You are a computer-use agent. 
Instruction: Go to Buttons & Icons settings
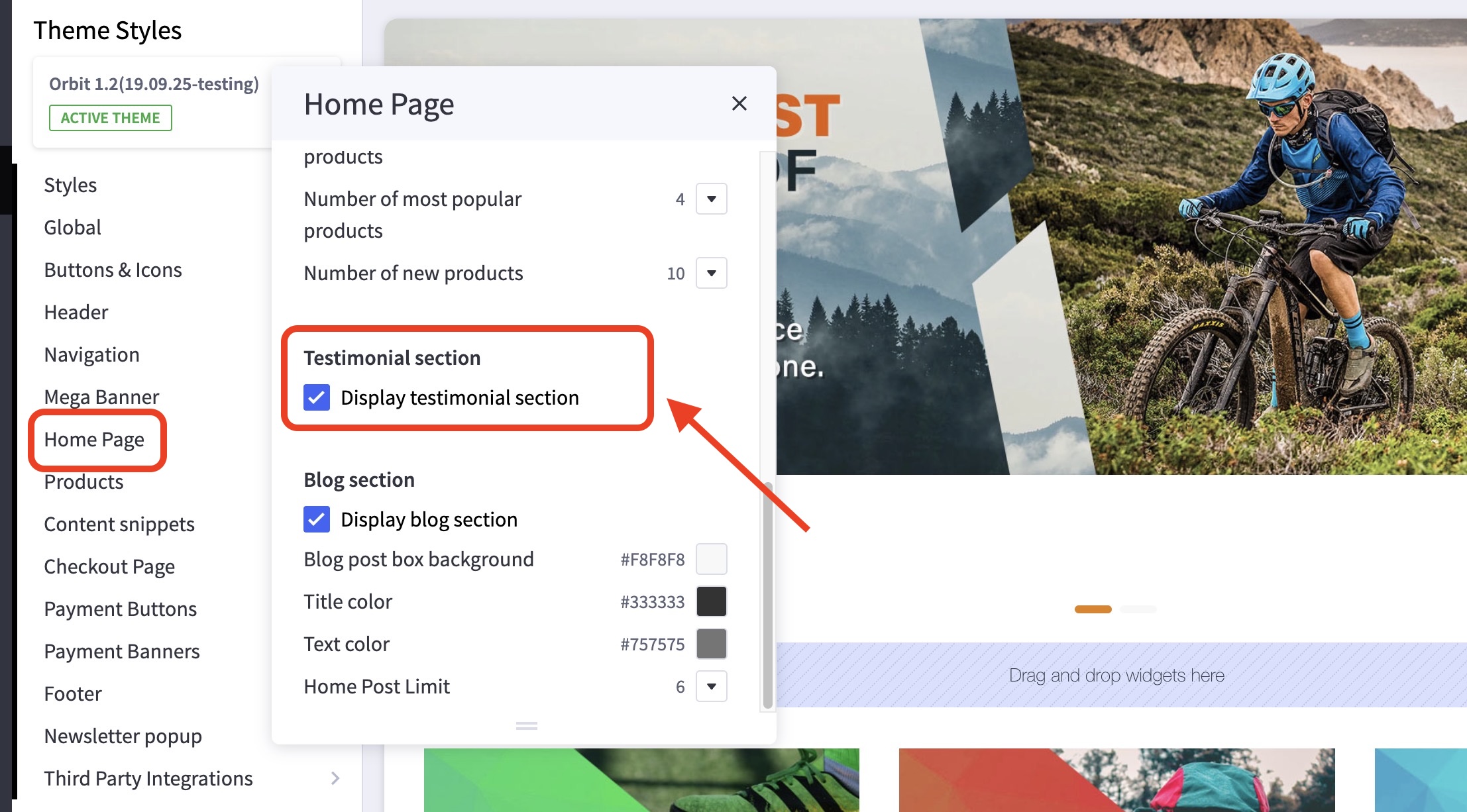click(113, 270)
